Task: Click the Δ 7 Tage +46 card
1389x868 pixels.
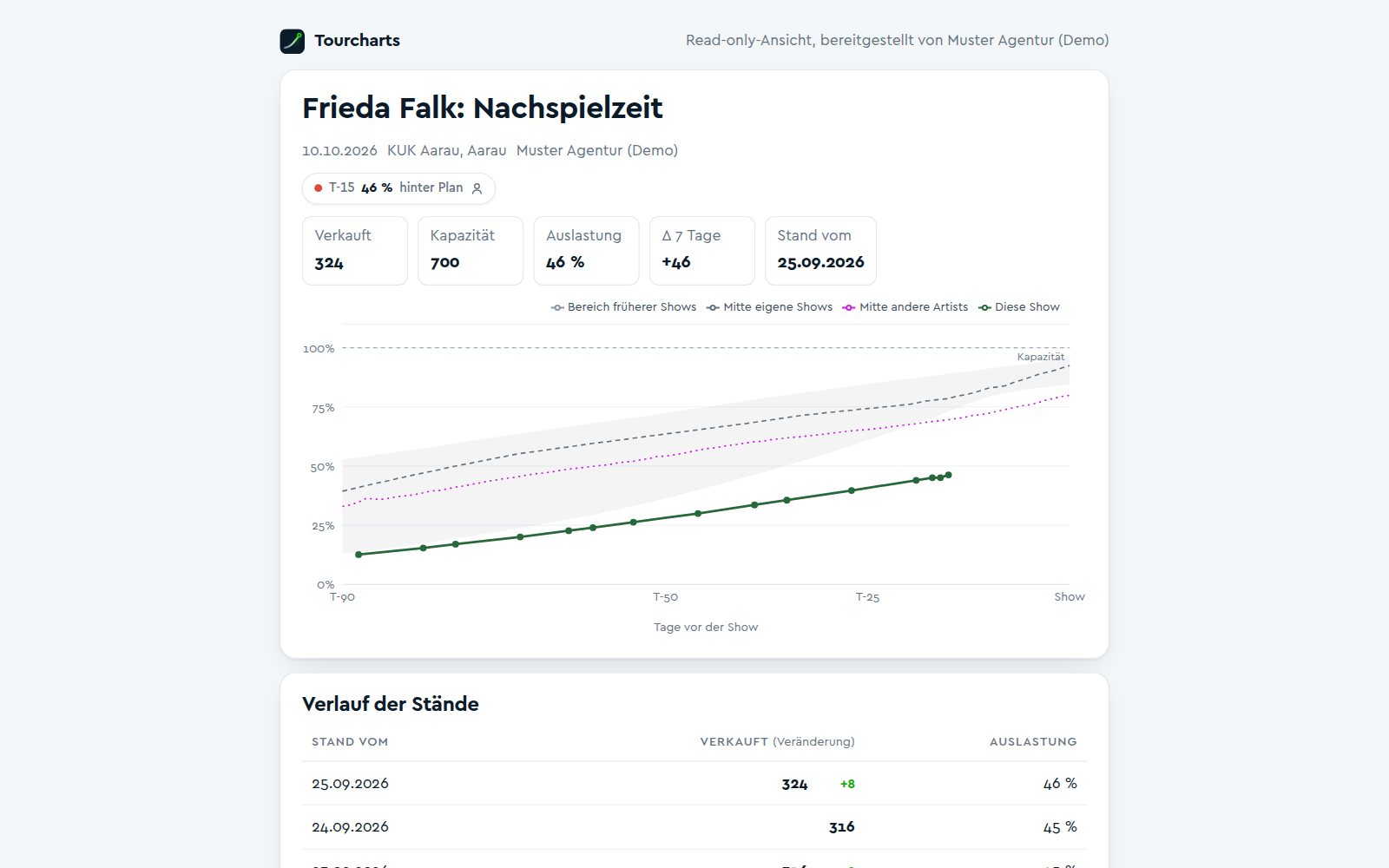Action: pyautogui.click(x=702, y=251)
